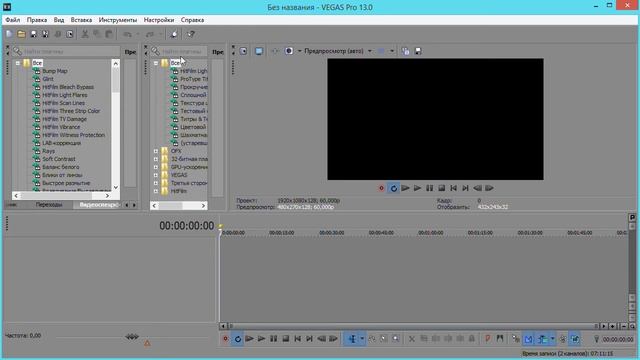Click the playback rate slider handle
Viewport: 640px width, 360px height.
click(132, 337)
